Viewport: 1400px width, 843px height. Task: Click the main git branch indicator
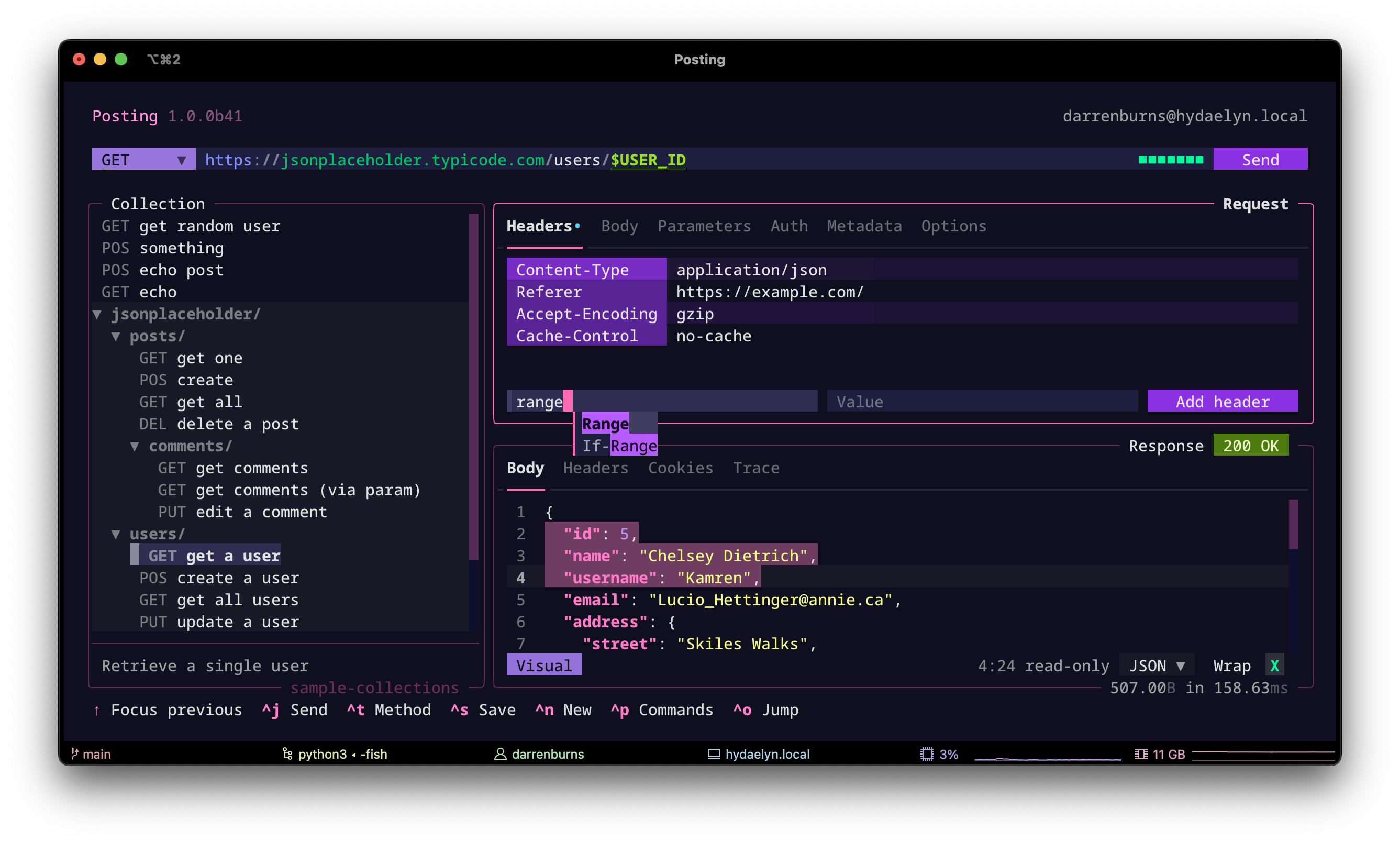[95, 754]
